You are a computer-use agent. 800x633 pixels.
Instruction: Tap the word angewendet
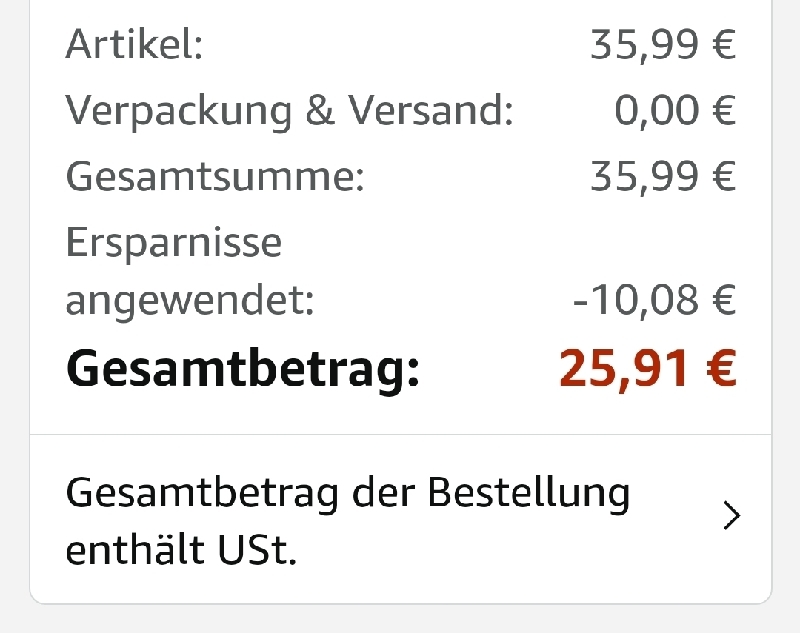pyautogui.click(x=190, y=300)
